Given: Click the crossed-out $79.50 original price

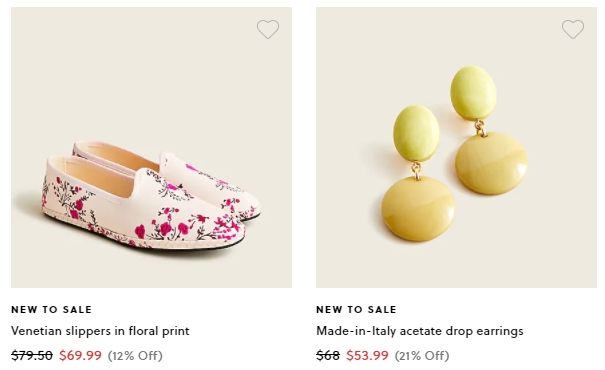Looking at the screenshot, I should 32,355.
